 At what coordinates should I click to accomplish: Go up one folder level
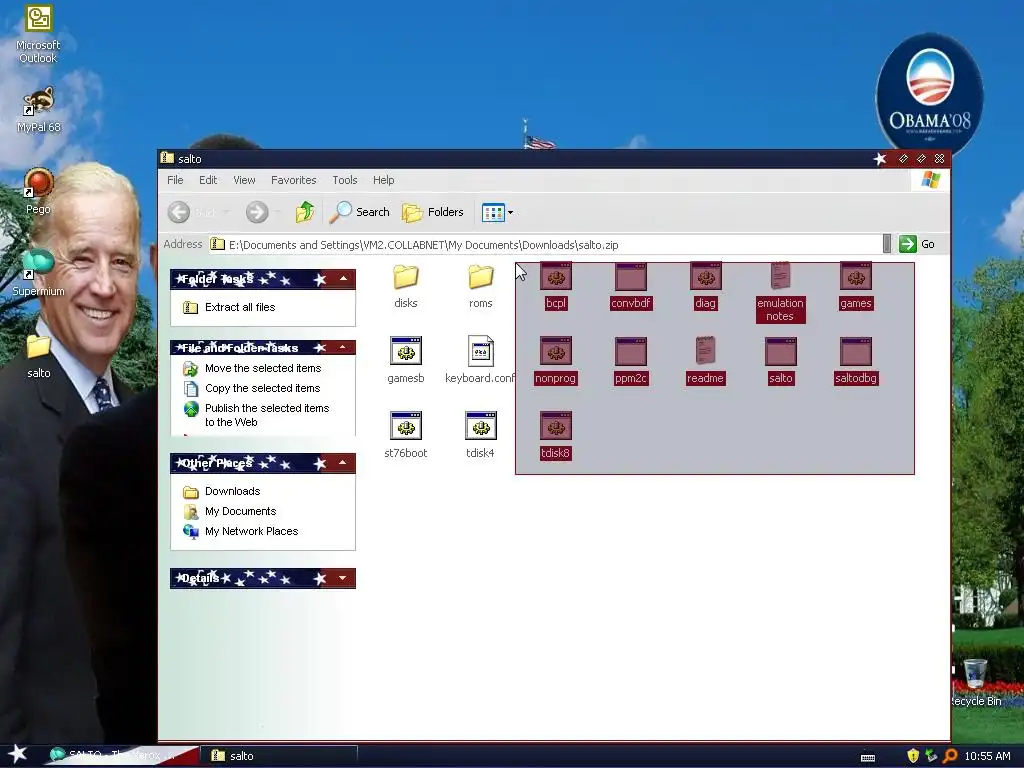tap(304, 212)
